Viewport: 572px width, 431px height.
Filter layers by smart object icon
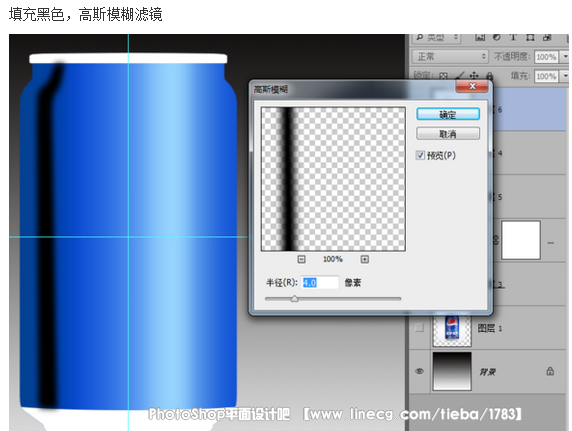547,37
